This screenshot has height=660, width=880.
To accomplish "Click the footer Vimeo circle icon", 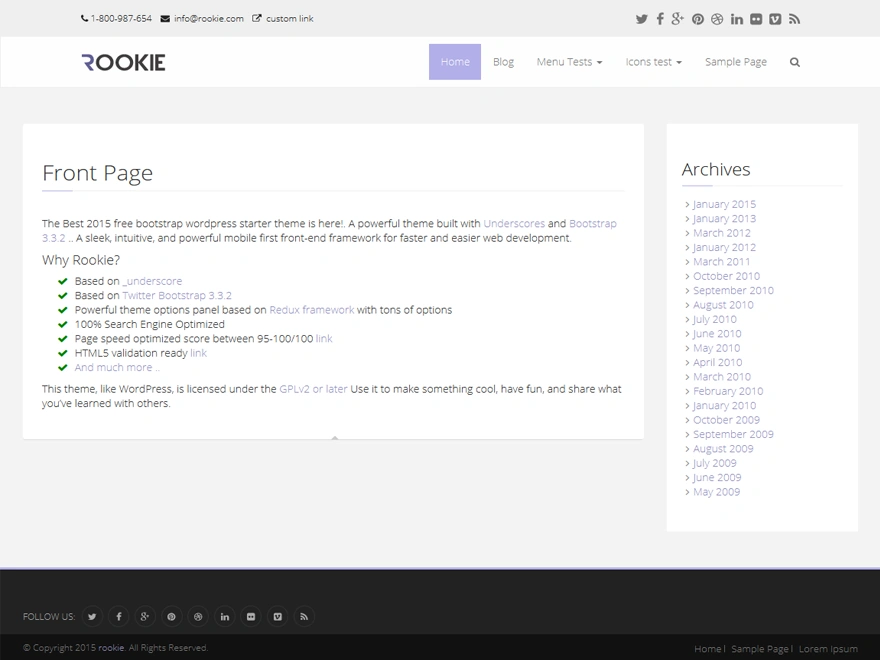I will [x=277, y=617].
